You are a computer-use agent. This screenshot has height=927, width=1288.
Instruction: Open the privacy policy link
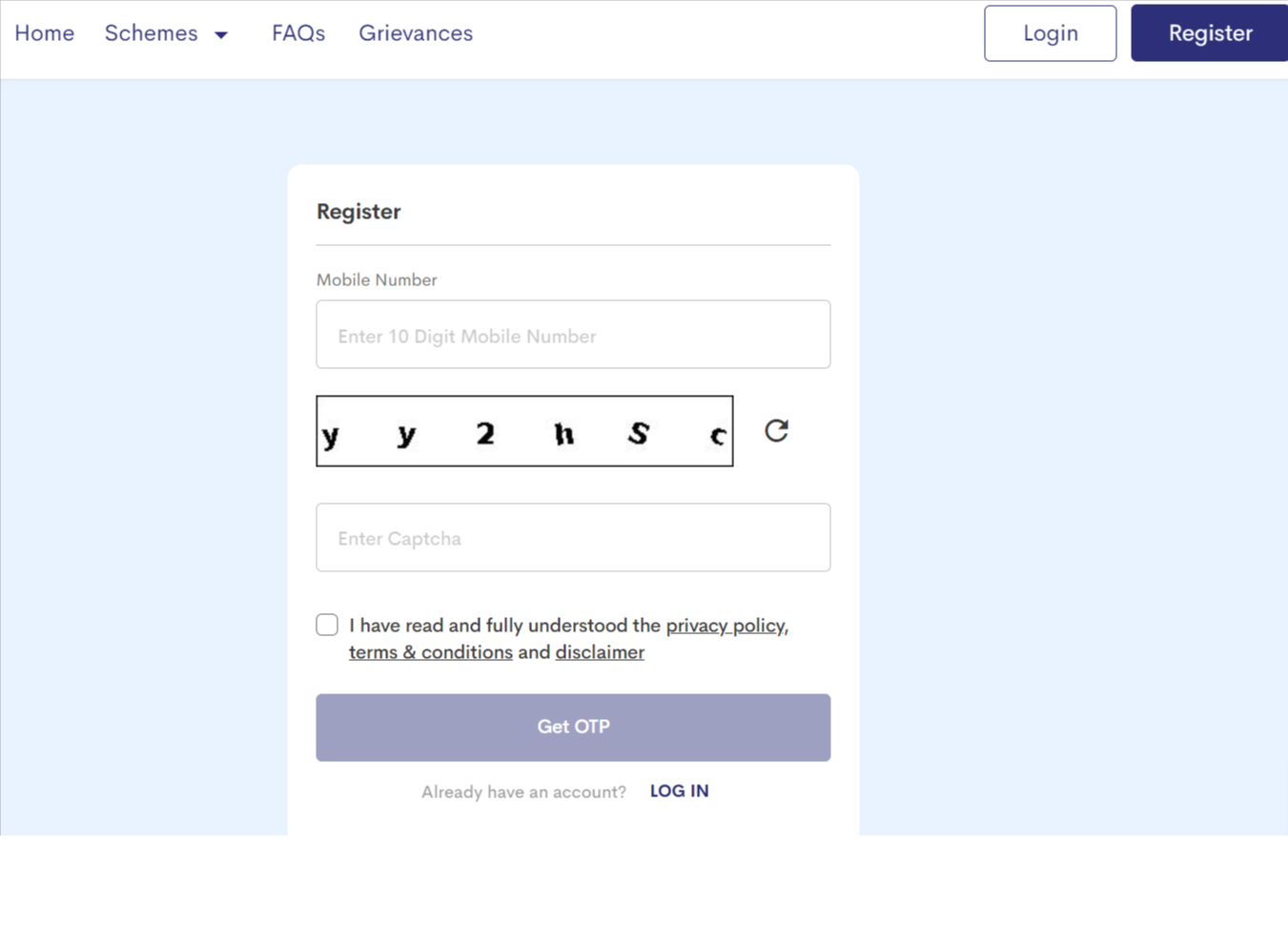726,626
